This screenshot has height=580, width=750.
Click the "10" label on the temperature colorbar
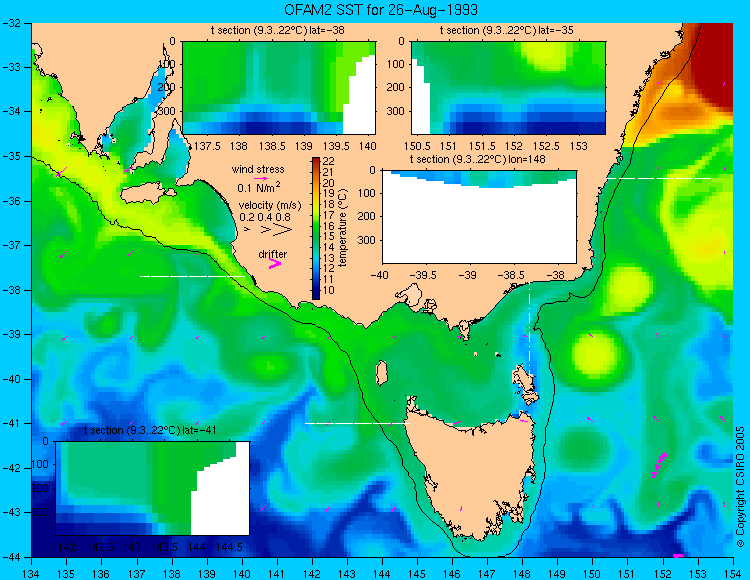(x=329, y=290)
